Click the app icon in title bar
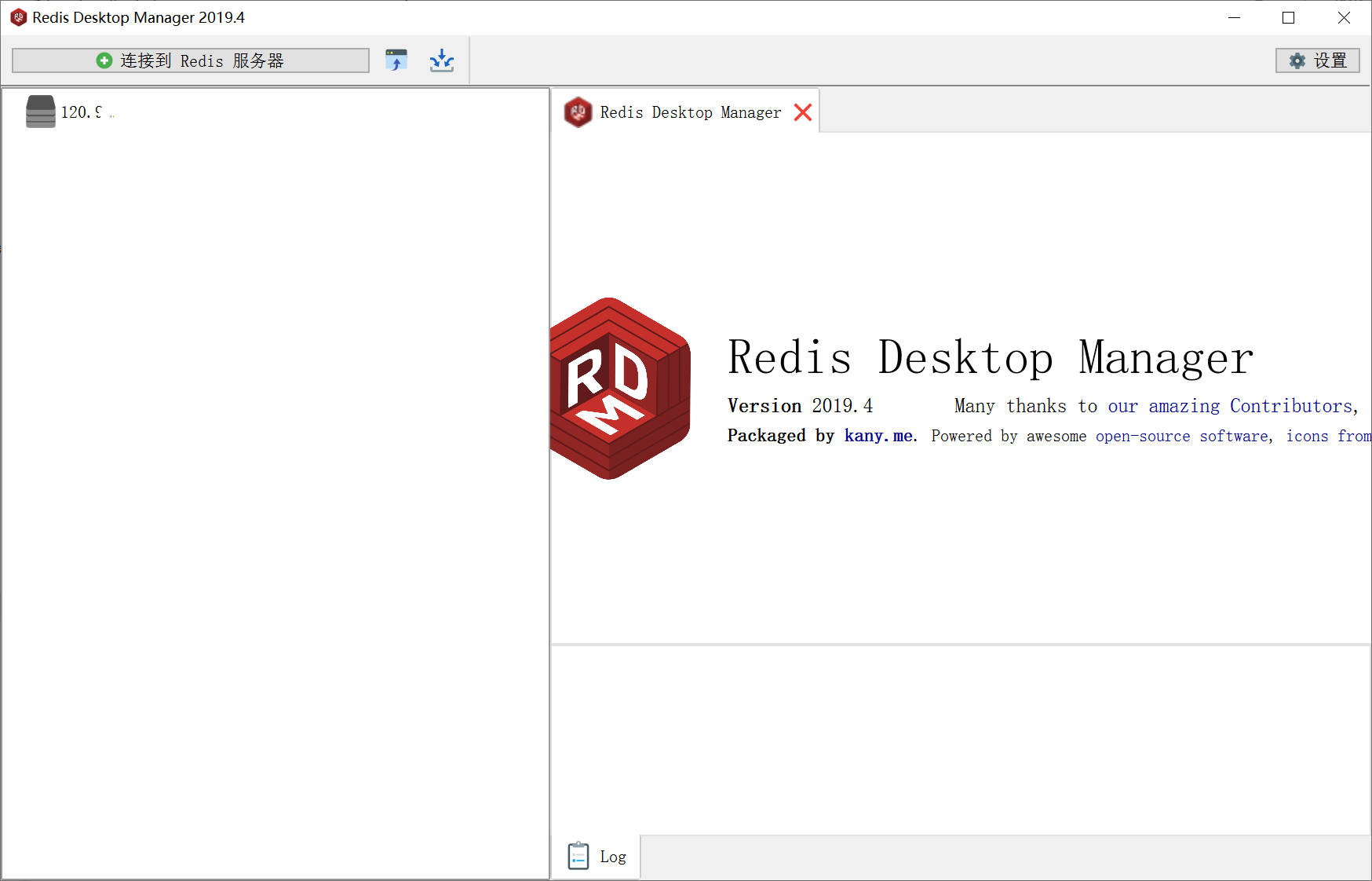The width and height of the screenshot is (1372, 881). (18, 17)
